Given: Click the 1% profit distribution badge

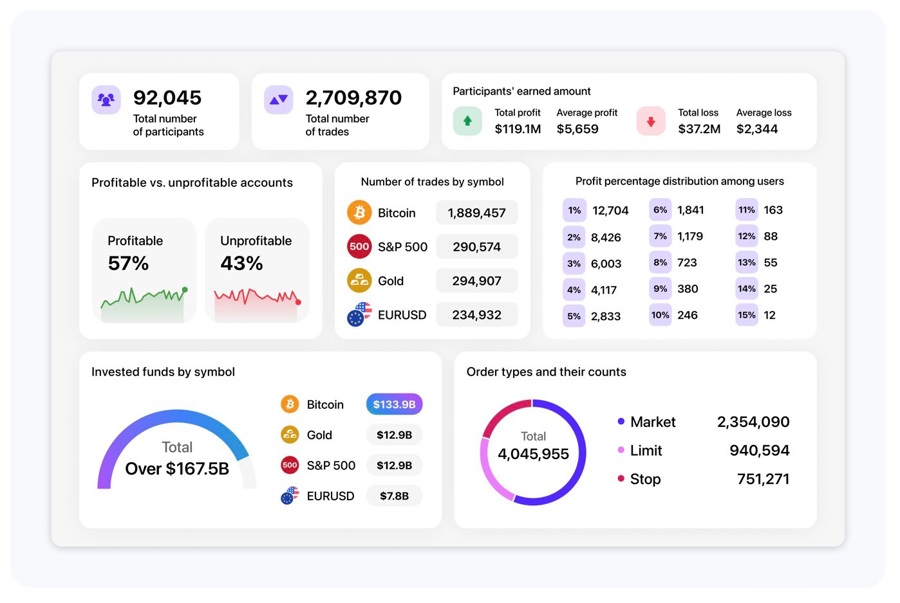Looking at the screenshot, I should click(574, 211).
